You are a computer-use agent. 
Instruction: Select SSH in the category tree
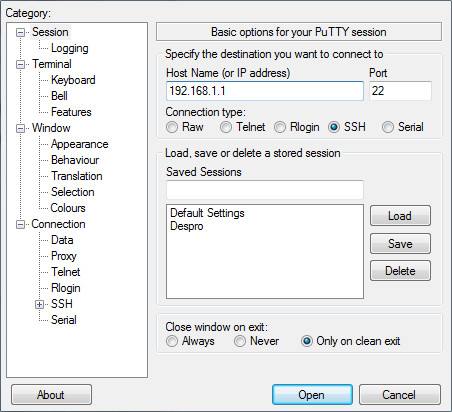tap(62, 304)
